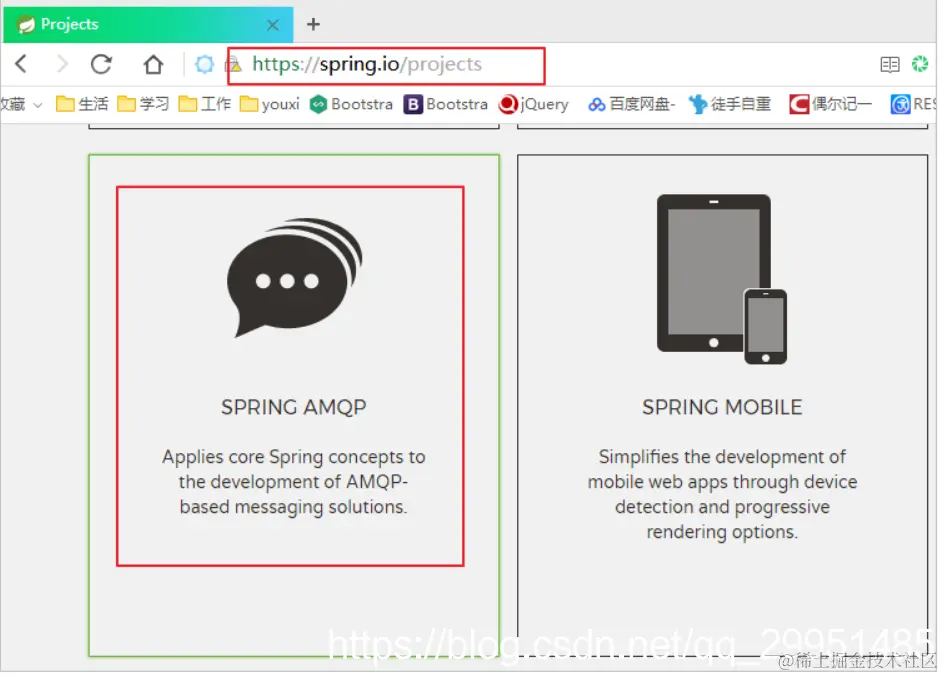
Task: Open the youxi bookmark folder
Action: point(270,104)
